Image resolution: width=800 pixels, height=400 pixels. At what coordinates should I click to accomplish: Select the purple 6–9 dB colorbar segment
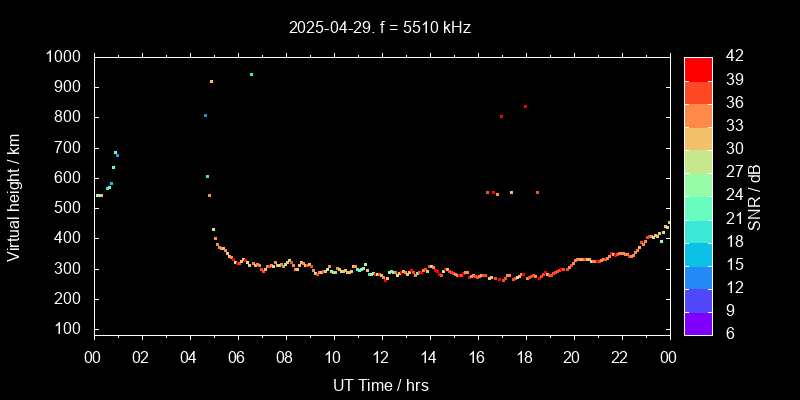coord(698,322)
